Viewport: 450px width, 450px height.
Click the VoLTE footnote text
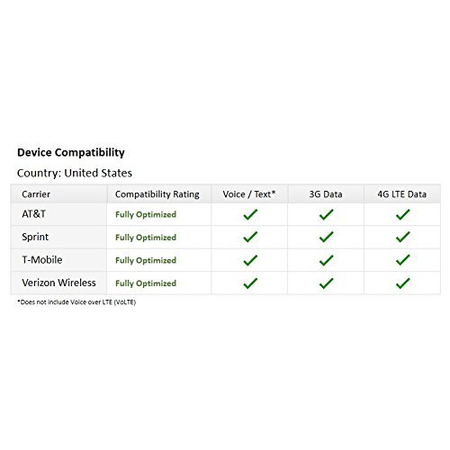coord(77,302)
